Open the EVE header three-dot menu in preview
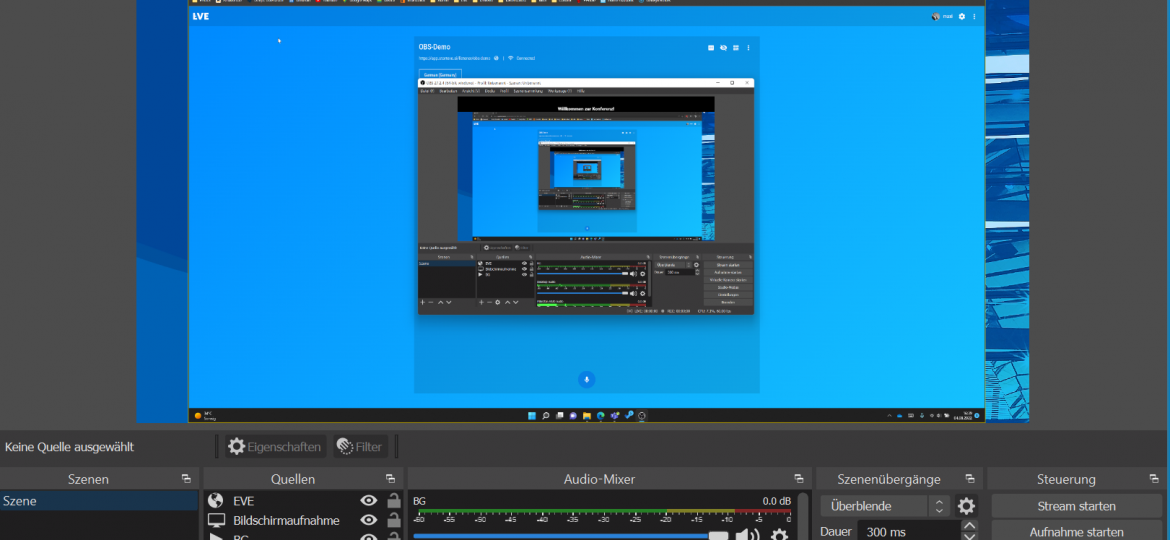Viewport: 1170px width, 540px height. tap(974, 16)
